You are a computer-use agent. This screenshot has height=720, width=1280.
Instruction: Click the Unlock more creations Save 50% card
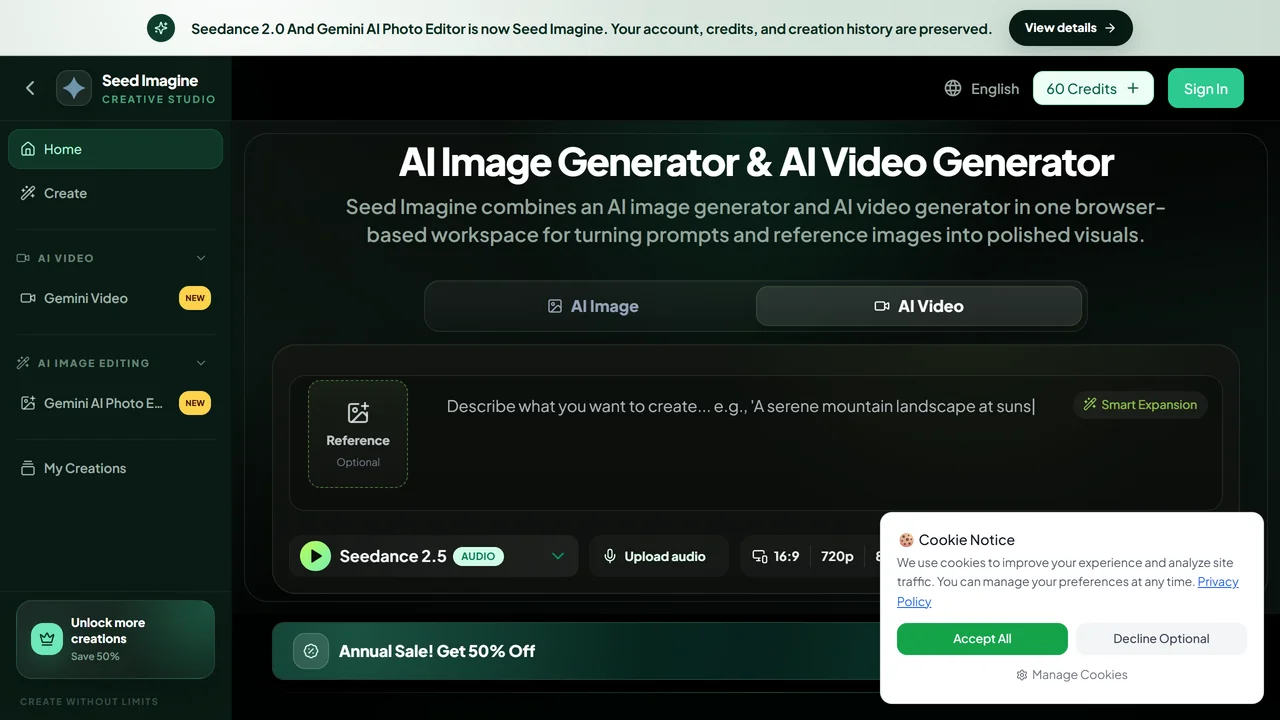[115, 639]
